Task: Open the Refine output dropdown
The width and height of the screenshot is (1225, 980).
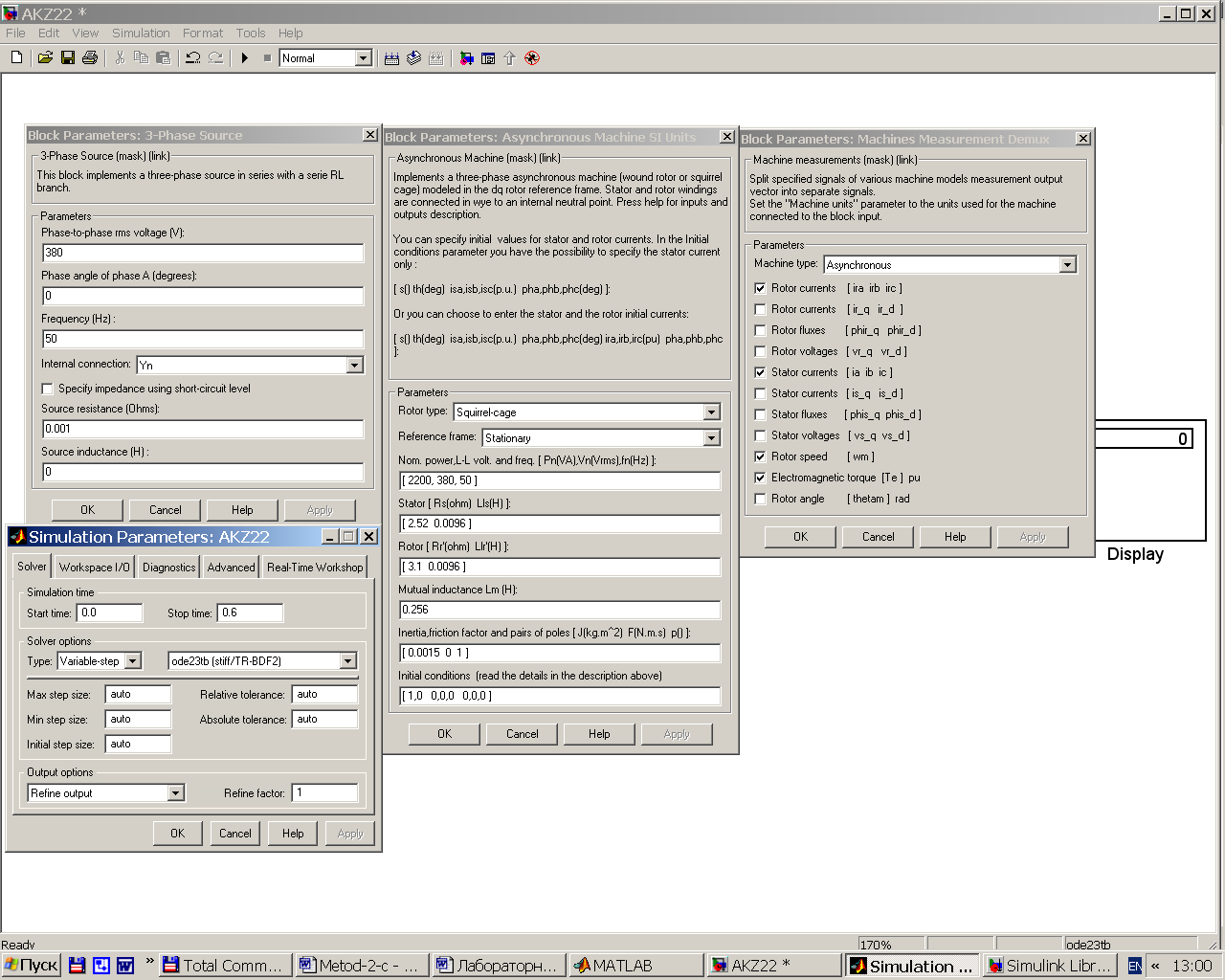Action: [x=175, y=793]
